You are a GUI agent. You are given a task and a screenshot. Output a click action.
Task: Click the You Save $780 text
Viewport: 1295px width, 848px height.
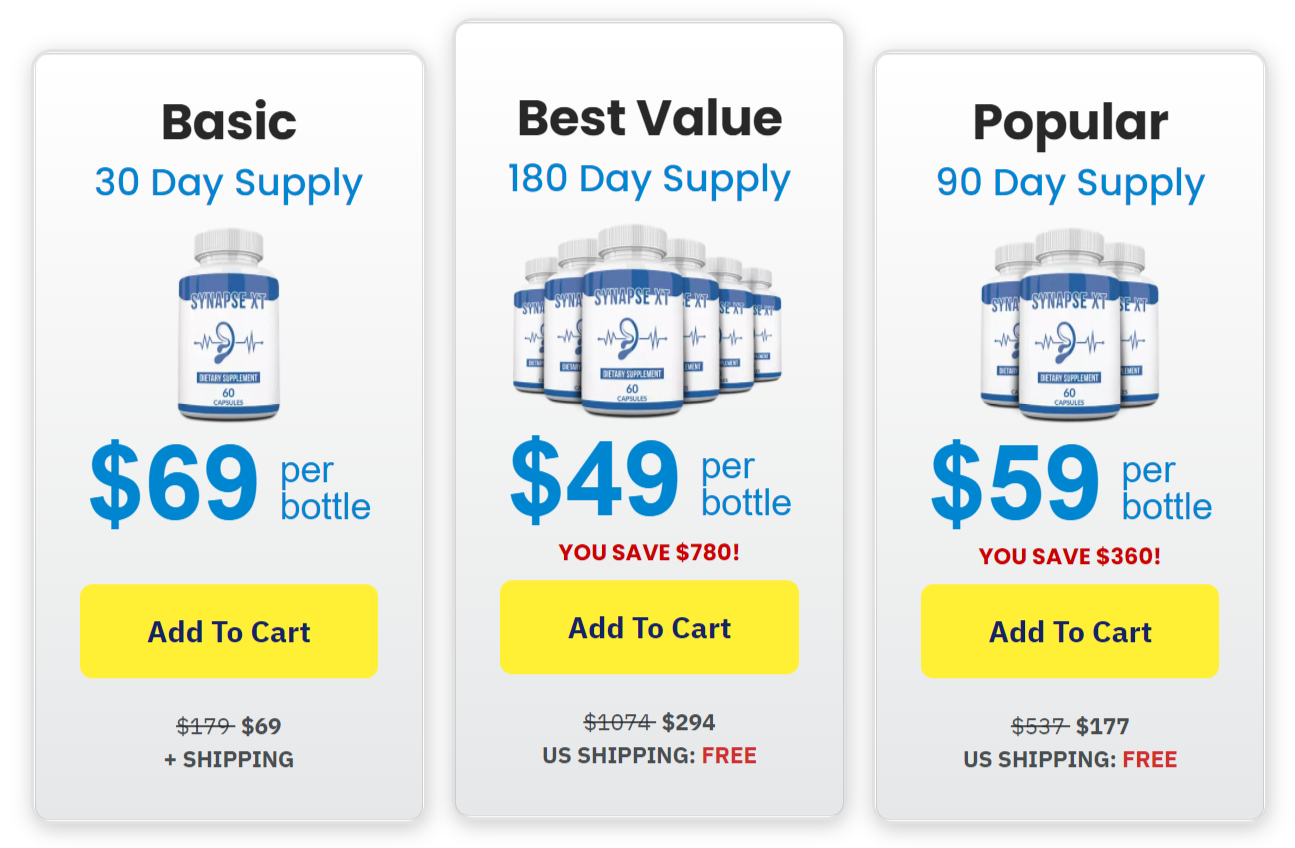click(649, 552)
